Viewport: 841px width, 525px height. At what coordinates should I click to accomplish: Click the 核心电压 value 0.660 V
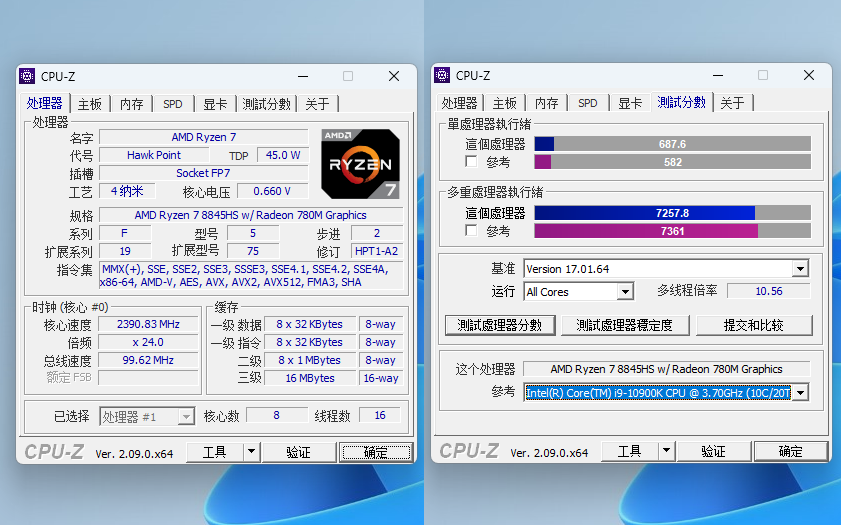coord(272,191)
